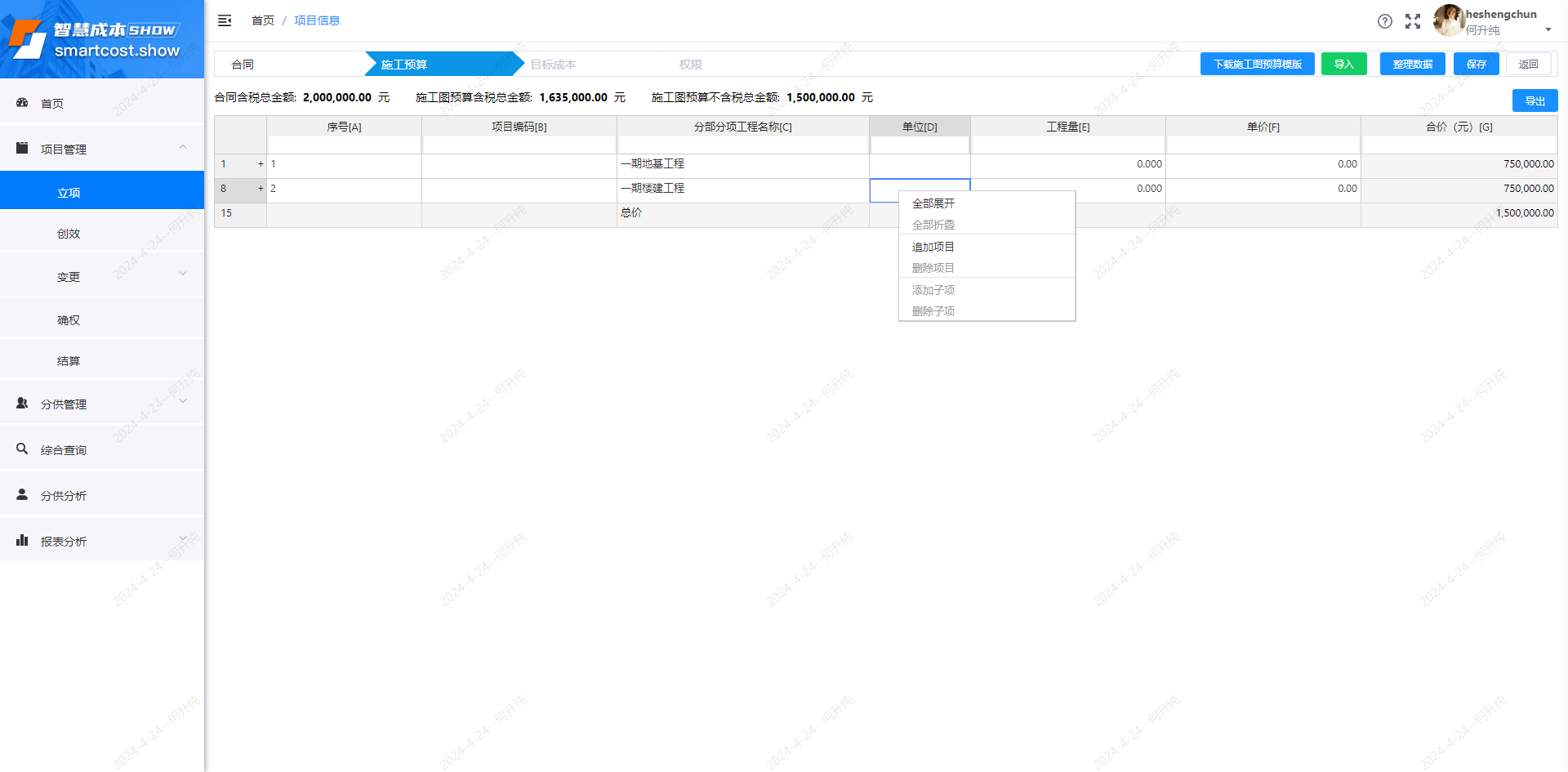Click the 下载施工图预算模版 button
The height and width of the screenshot is (772, 1568).
(x=1257, y=65)
